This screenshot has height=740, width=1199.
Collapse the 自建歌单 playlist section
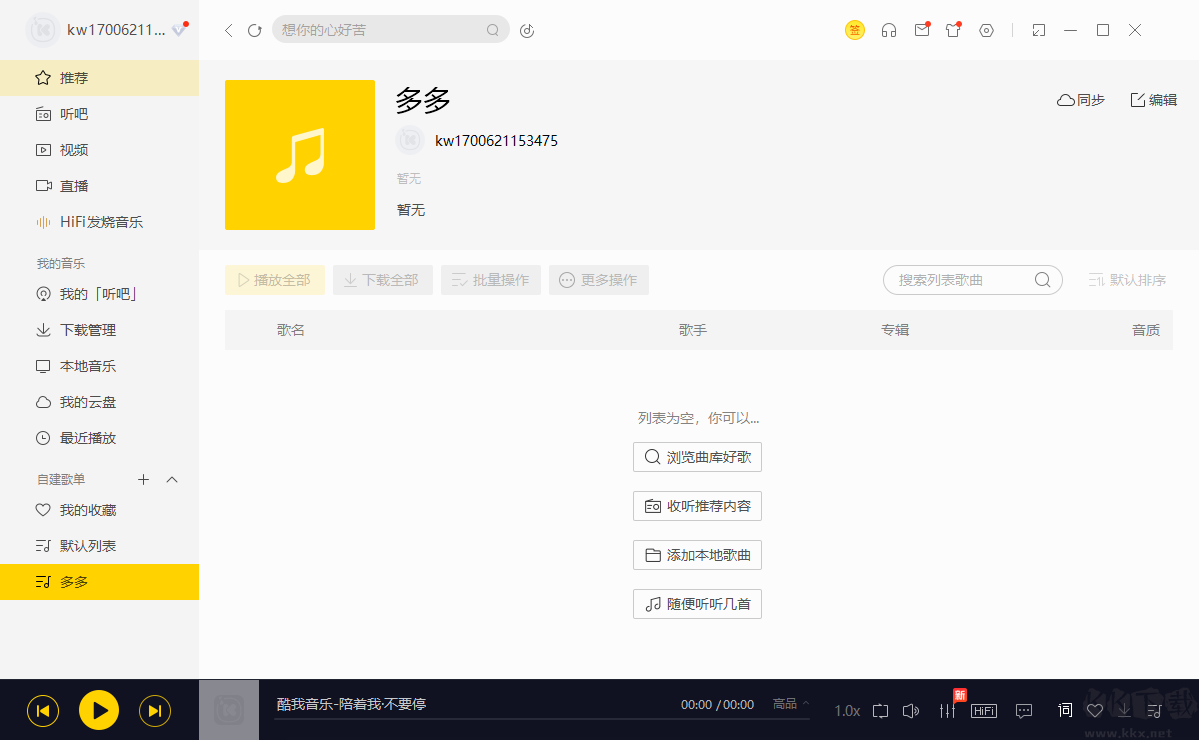tap(171, 479)
